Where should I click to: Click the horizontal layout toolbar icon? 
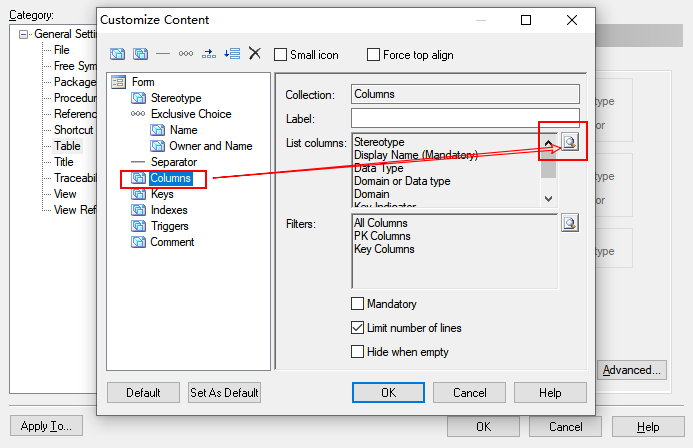click(x=209, y=54)
